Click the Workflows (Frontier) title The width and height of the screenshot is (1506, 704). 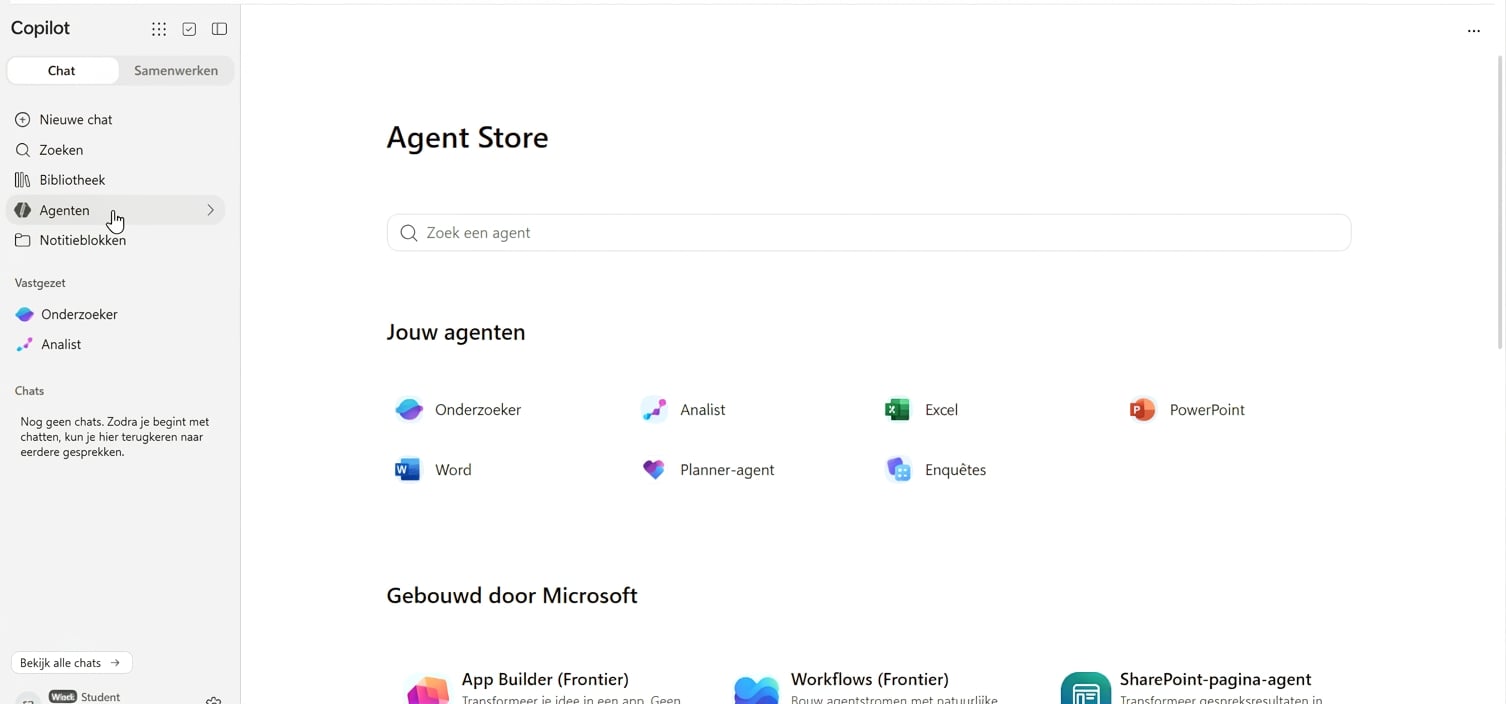(x=870, y=679)
